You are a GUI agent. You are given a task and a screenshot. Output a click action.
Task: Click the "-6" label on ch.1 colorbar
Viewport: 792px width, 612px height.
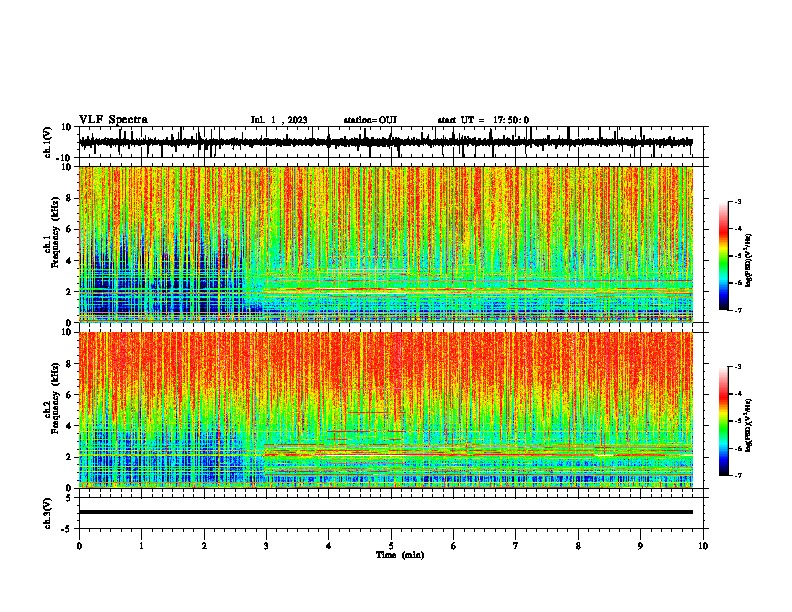pyautogui.click(x=737, y=283)
